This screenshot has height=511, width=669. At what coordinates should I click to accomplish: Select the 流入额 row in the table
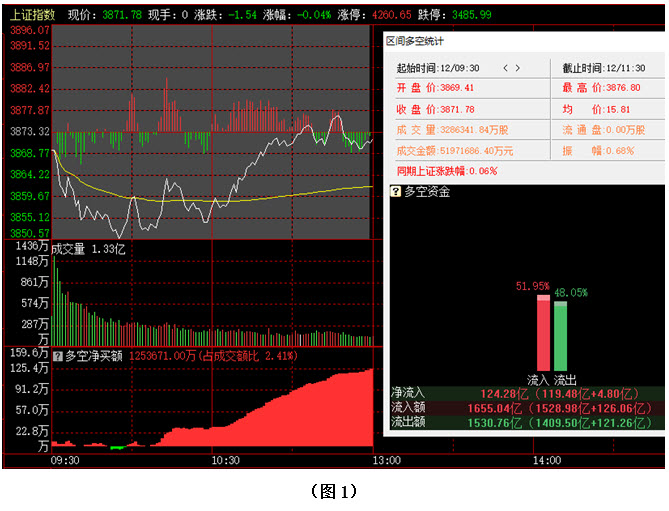(x=524, y=408)
